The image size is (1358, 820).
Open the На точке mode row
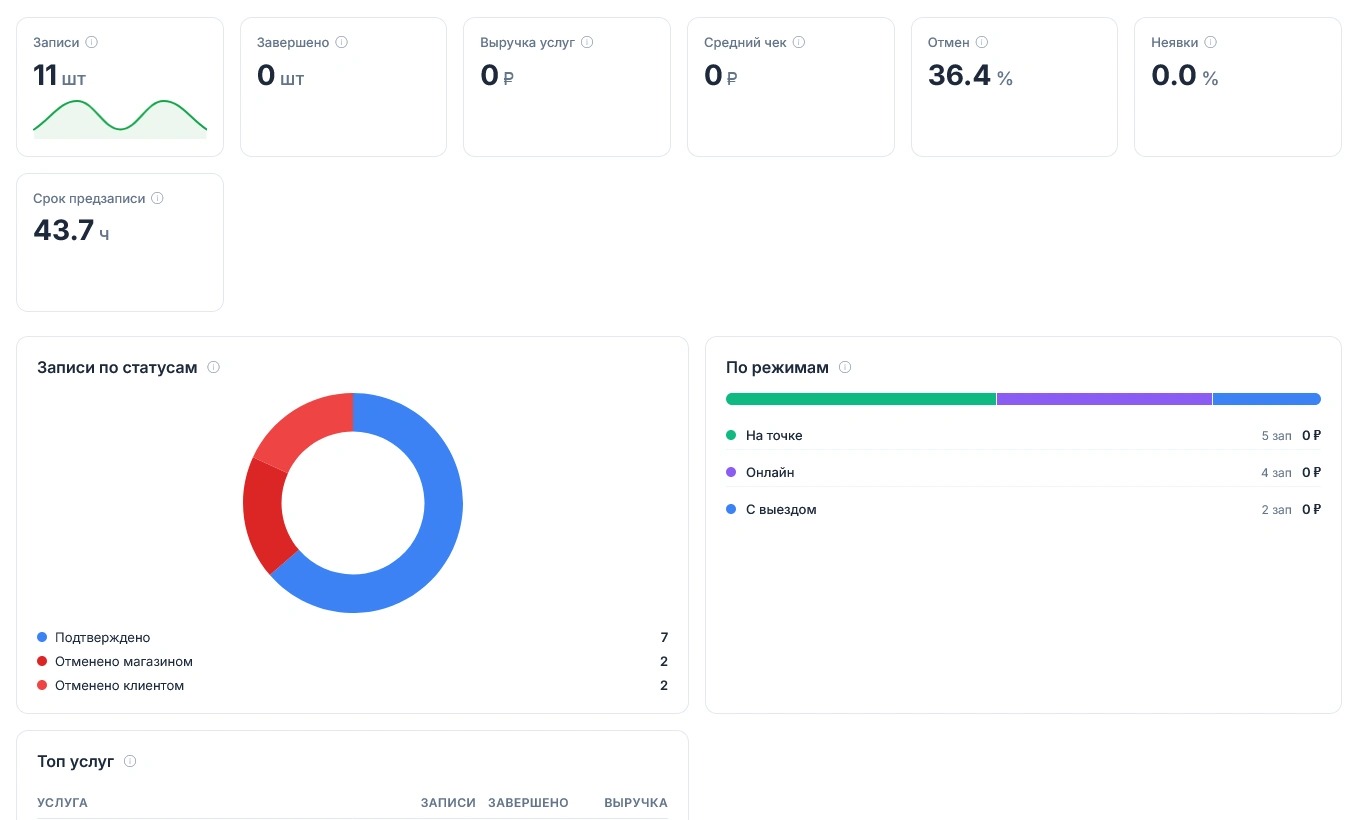click(x=1023, y=435)
